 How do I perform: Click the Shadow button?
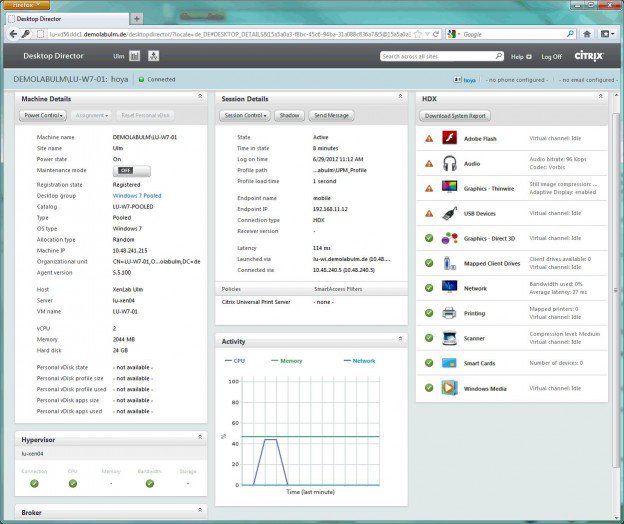click(x=289, y=115)
